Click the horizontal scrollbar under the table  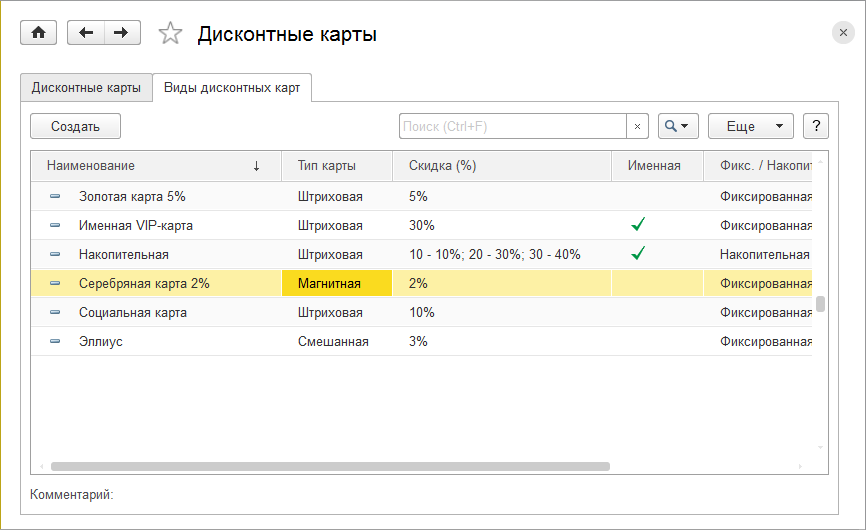click(330, 467)
